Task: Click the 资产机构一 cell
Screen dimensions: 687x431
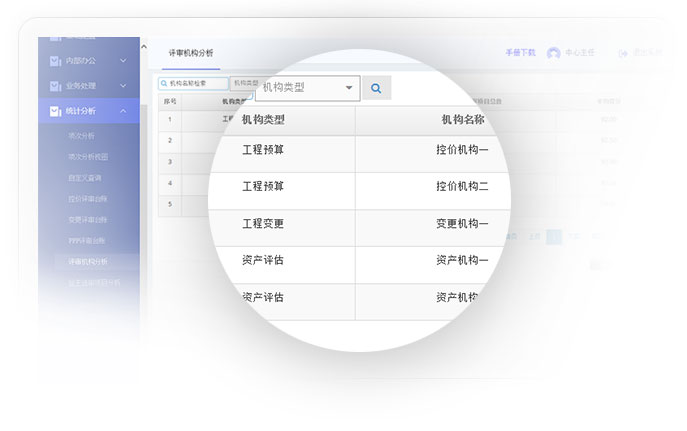Action: tap(462, 260)
